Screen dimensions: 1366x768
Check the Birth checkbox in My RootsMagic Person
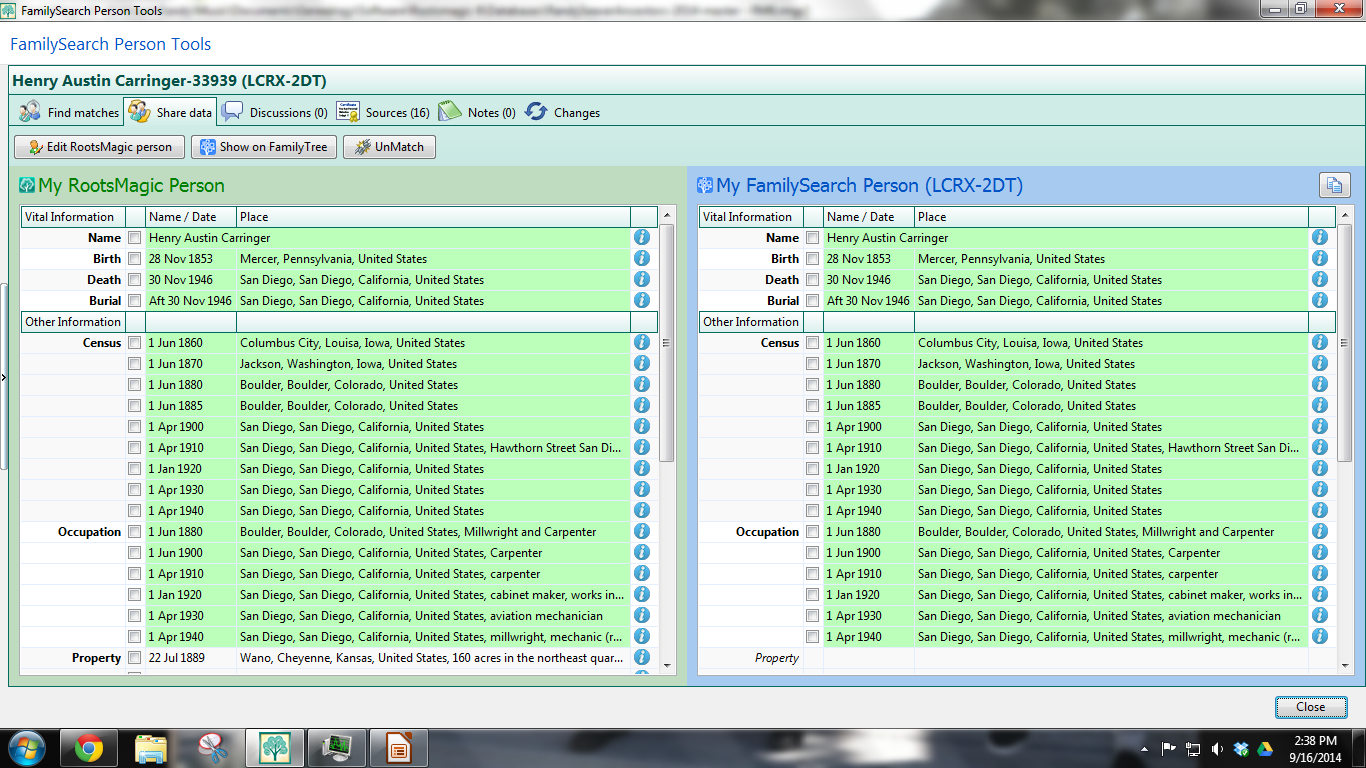133,258
